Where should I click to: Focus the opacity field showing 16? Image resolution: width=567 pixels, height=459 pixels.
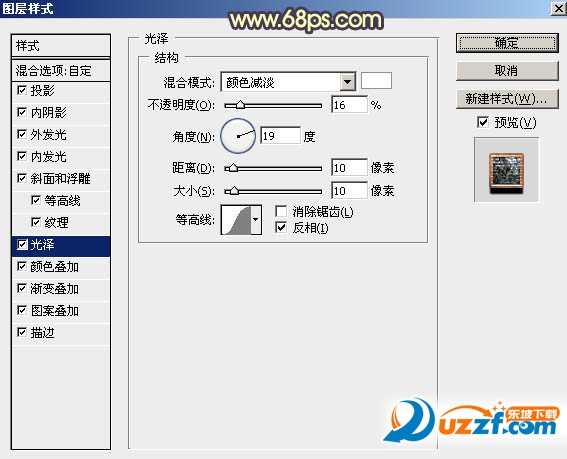pos(349,105)
